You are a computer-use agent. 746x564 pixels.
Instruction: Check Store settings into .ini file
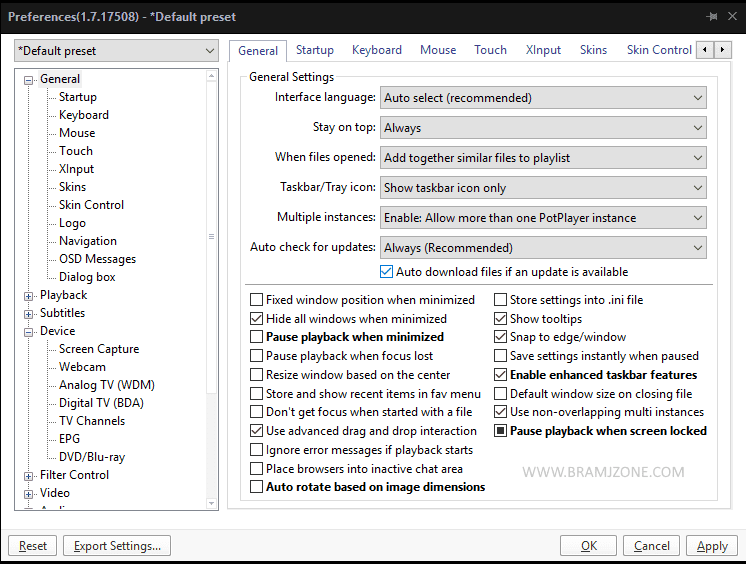501,300
